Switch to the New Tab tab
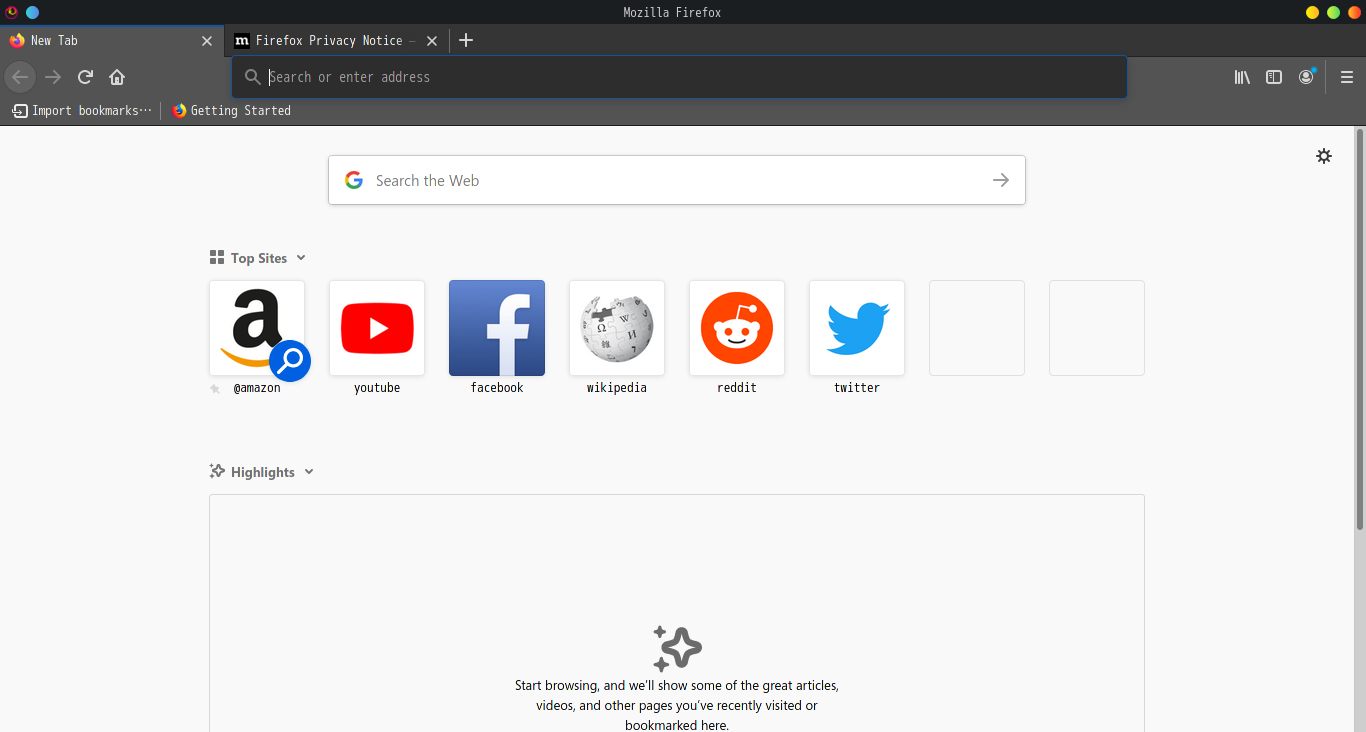The height and width of the screenshot is (732, 1366). tap(112, 41)
